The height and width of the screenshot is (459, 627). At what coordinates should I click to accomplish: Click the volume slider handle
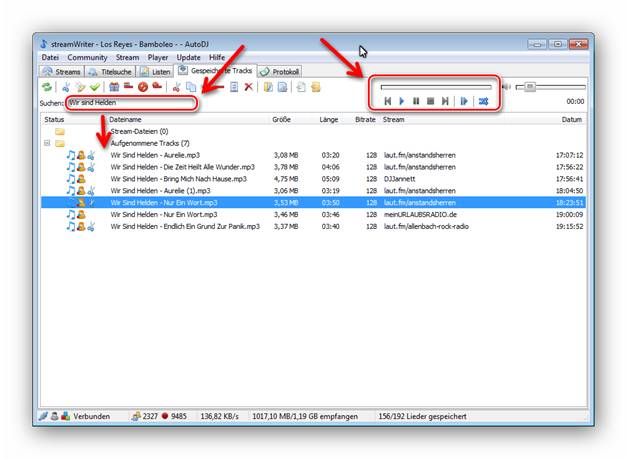tap(530, 87)
